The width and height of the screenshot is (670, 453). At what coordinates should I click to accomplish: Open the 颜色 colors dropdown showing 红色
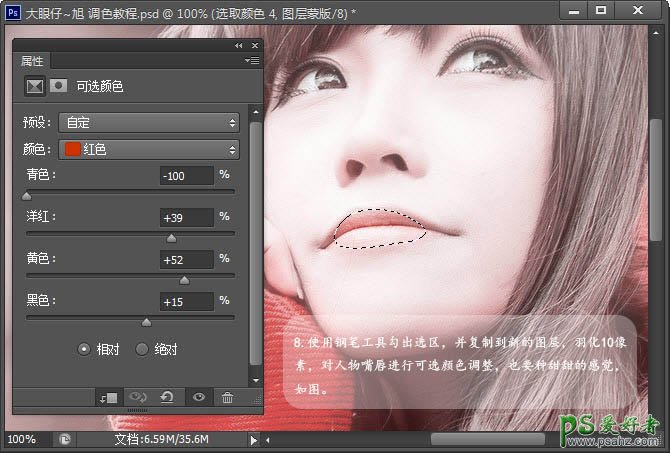pyautogui.click(x=148, y=149)
